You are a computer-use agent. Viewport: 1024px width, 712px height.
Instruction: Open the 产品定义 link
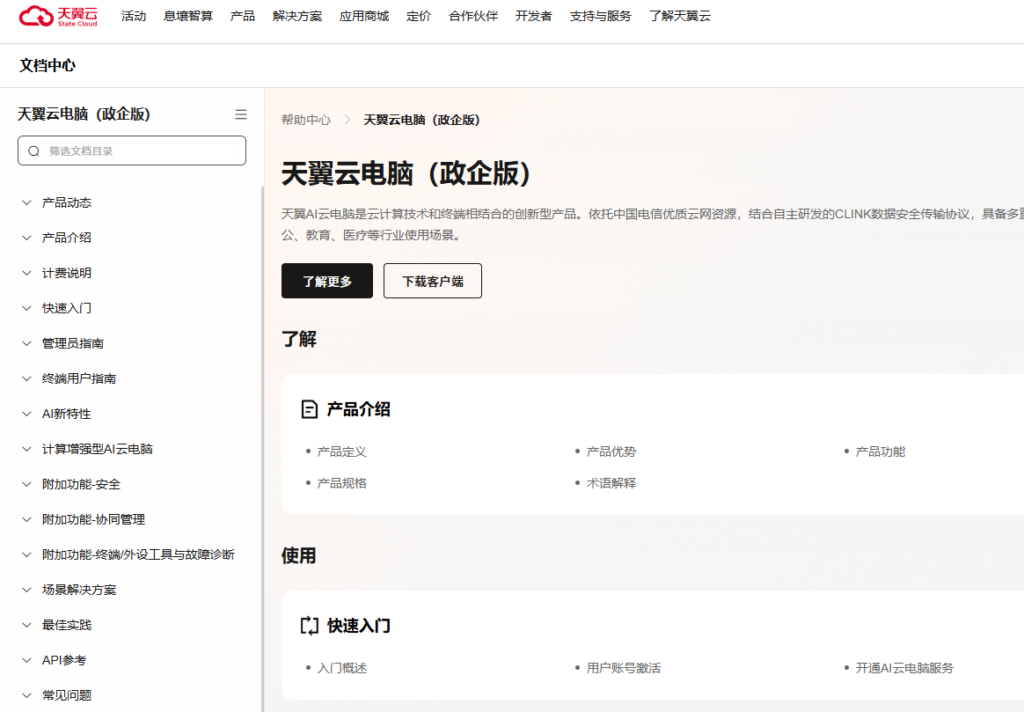coord(342,451)
